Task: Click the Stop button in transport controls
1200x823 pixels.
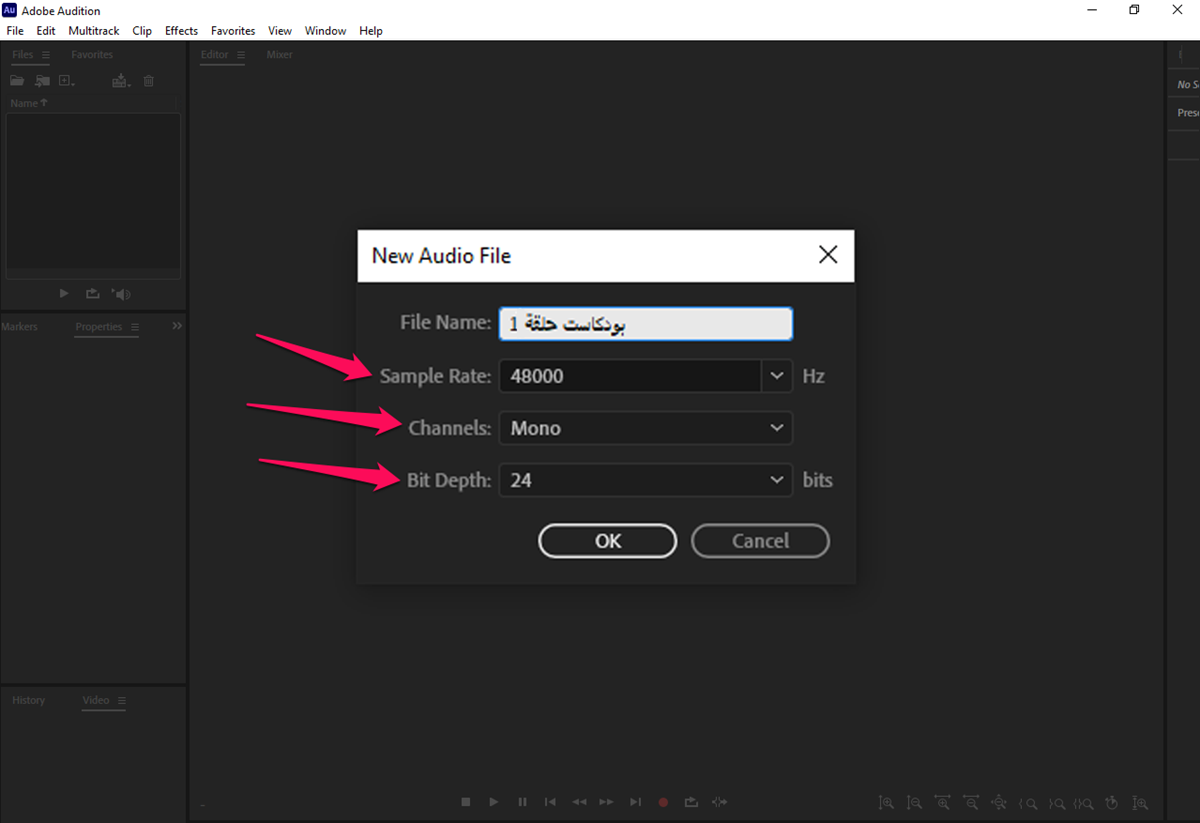Action: pos(465,802)
